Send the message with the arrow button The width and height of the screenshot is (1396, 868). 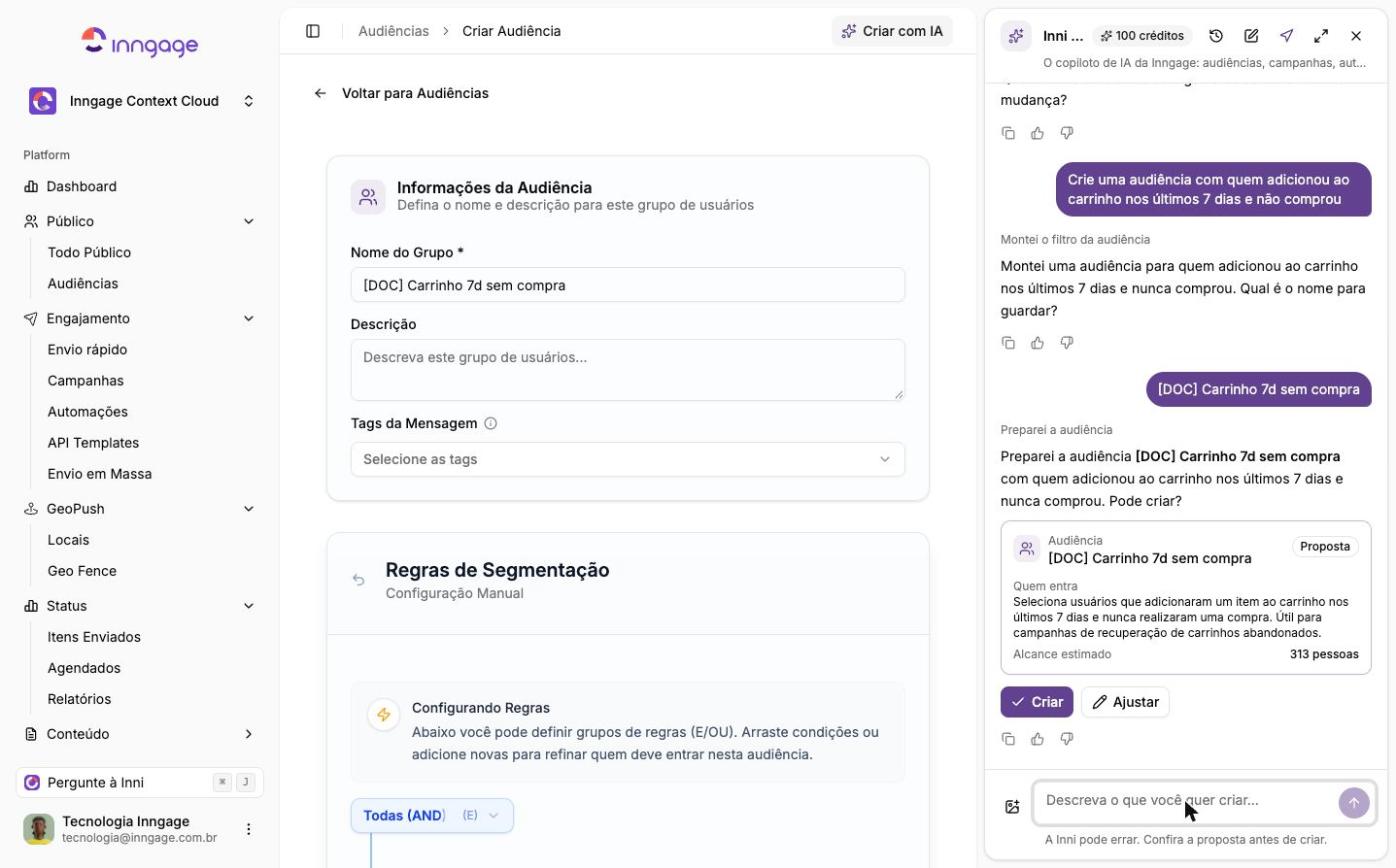[x=1354, y=802]
